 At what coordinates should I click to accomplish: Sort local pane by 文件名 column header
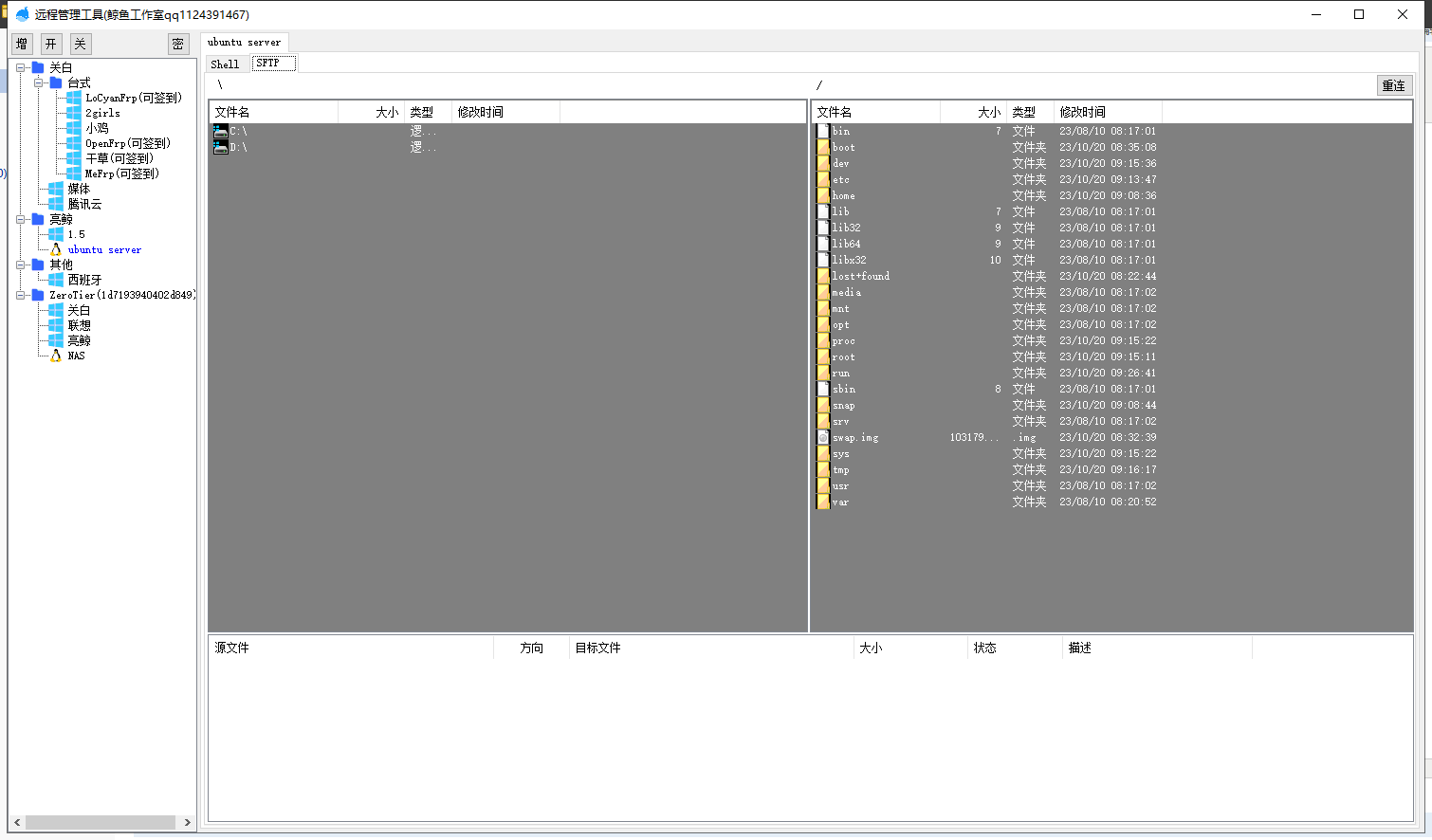pos(273,112)
